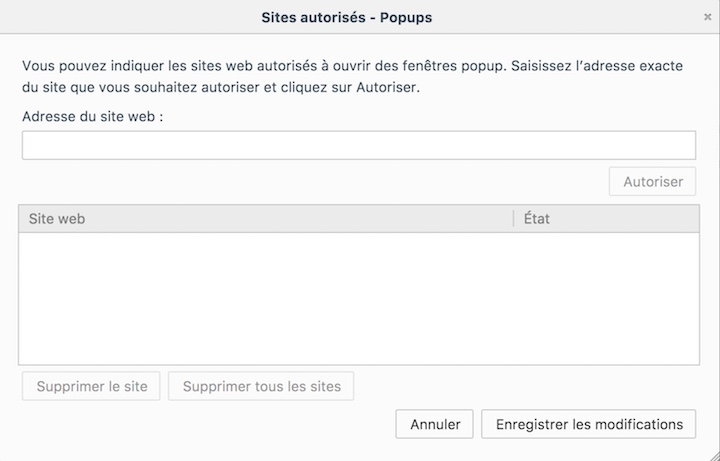Cancel with the Annuler button
This screenshot has width=720, height=461.
point(434,424)
